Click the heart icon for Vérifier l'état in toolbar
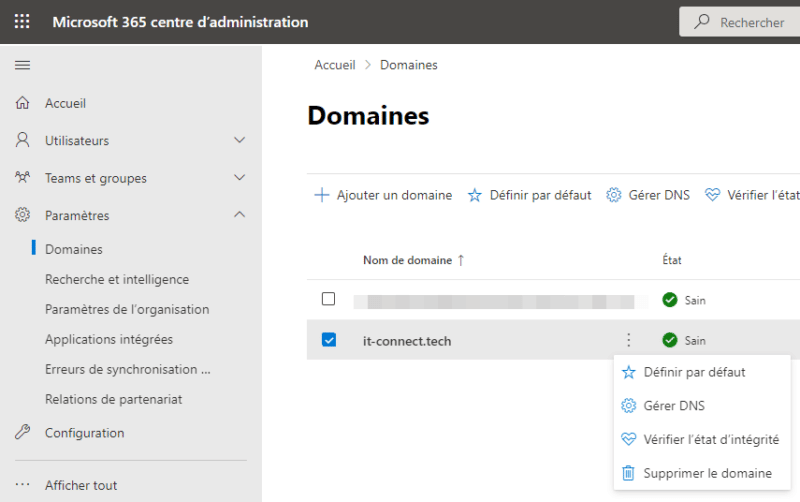Viewport: 800px width, 502px height. pos(712,195)
